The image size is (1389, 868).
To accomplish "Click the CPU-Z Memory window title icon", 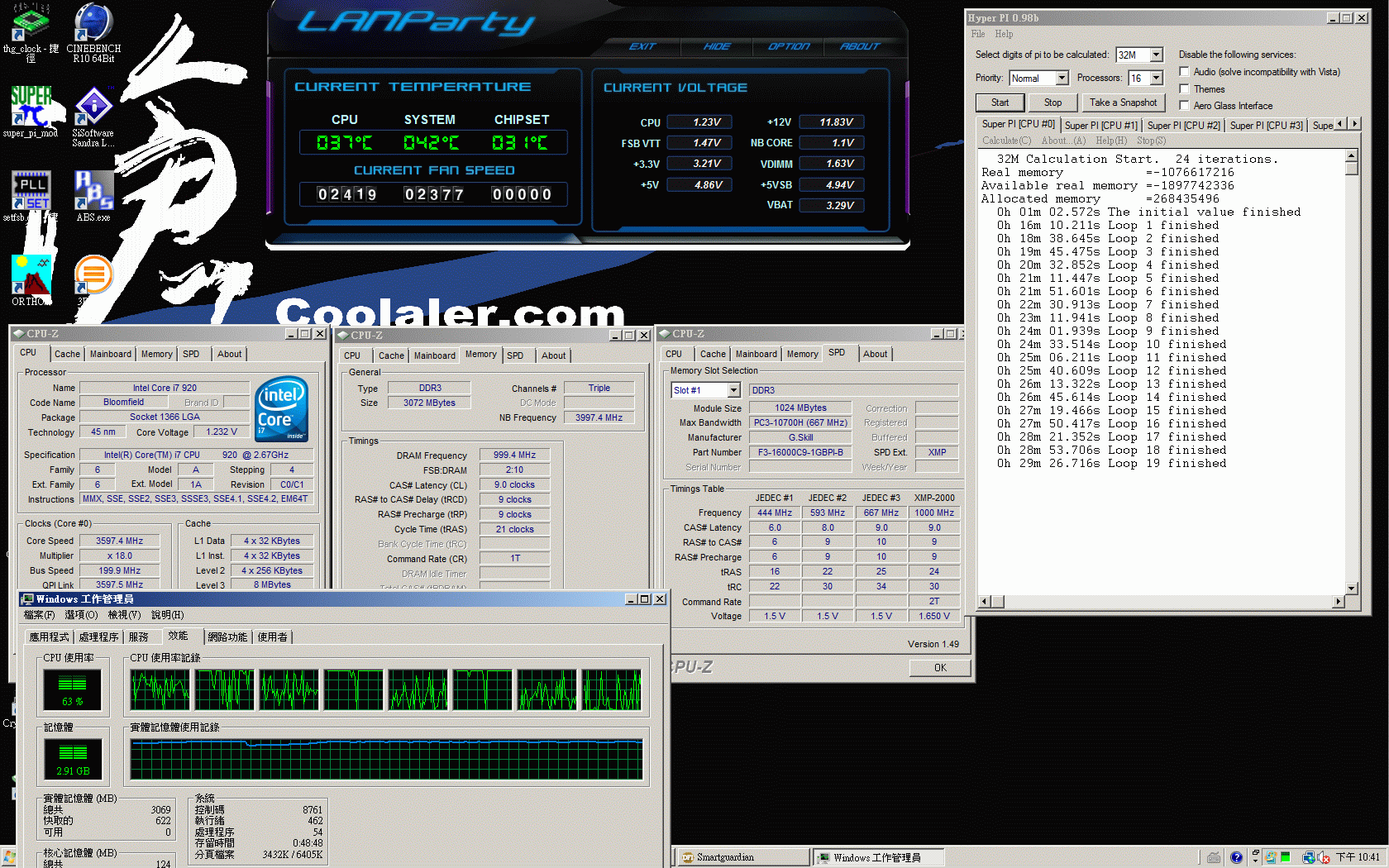I will pyautogui.click(x=342, y=335).
